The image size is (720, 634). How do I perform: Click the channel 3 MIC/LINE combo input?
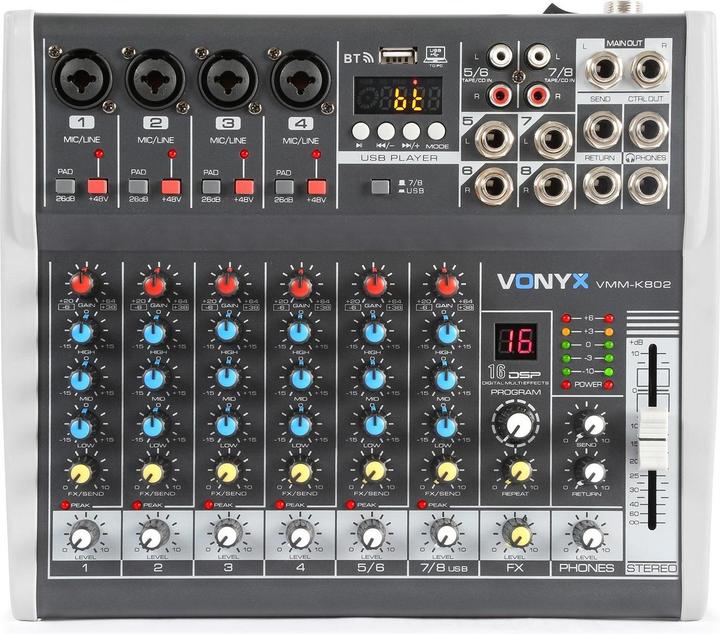coord(228,79)
